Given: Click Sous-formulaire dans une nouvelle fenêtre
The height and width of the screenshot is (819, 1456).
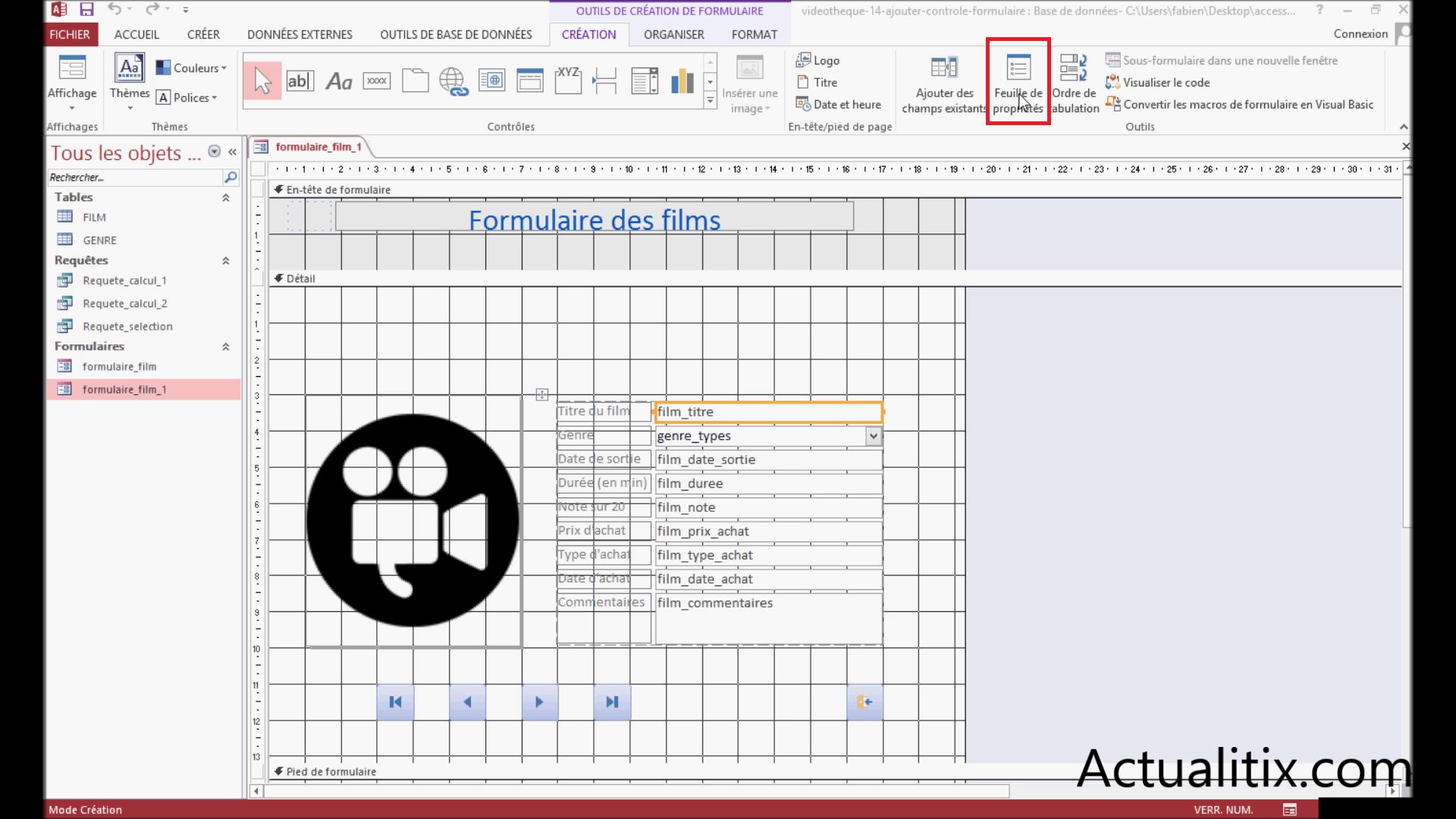Looking at the screenshot, I should coord(1221,61).
